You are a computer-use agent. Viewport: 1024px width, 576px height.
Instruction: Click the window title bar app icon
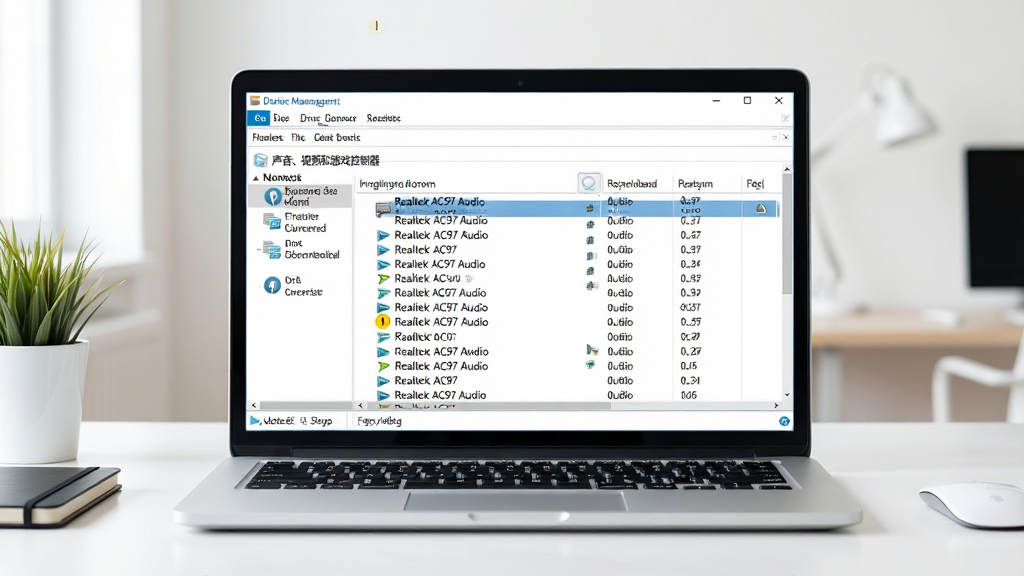[x=255, y=101]
